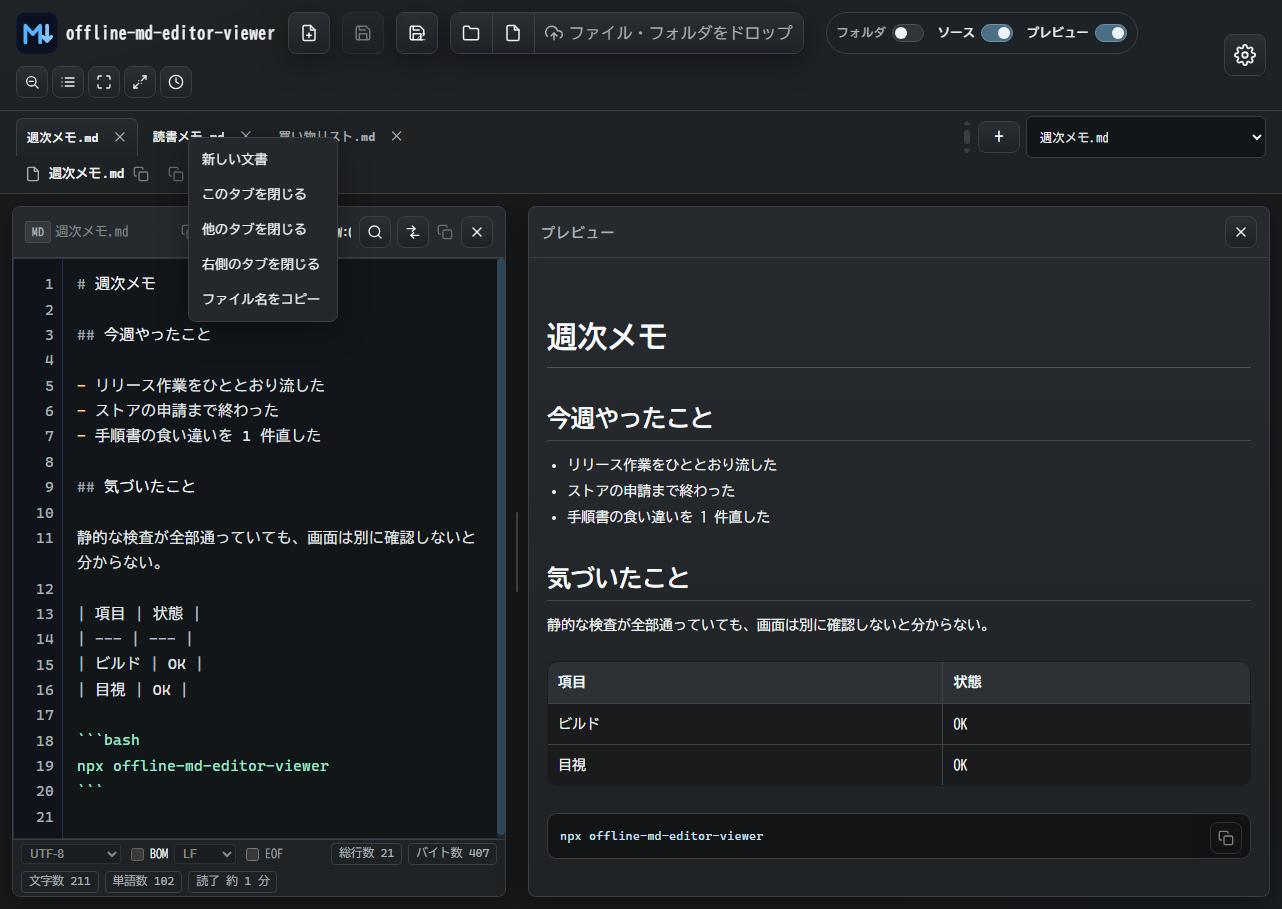
Task: Click the 読了 約 1 分 status badge
Action: click(233, 881)
